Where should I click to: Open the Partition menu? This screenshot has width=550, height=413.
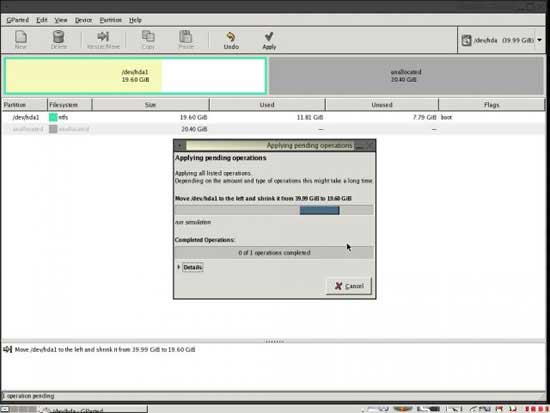110,20
